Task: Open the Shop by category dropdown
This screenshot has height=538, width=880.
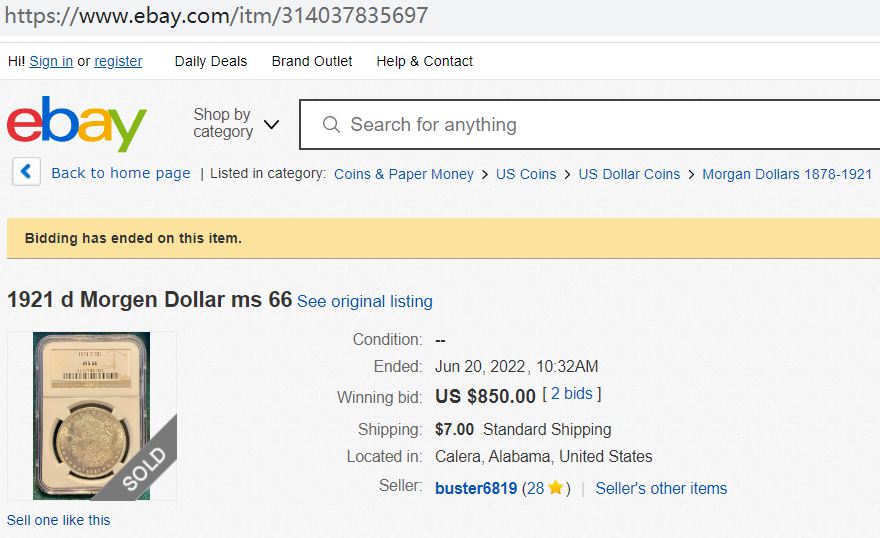Action: coord(236,124)
